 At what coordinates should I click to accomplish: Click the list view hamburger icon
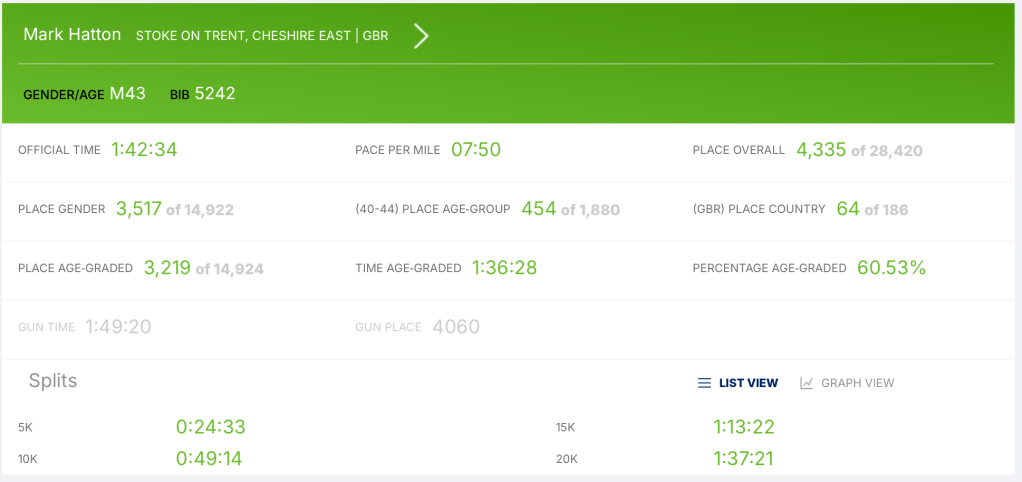704,383
